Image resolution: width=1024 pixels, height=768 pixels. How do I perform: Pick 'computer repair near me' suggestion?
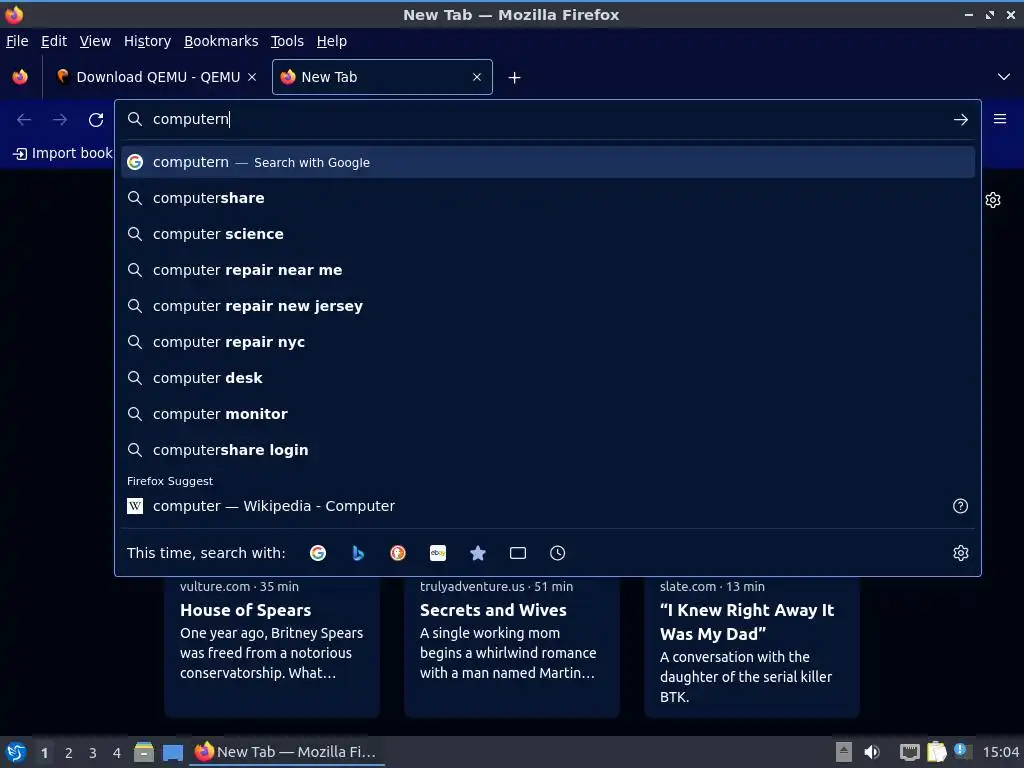tap(547, 270)
